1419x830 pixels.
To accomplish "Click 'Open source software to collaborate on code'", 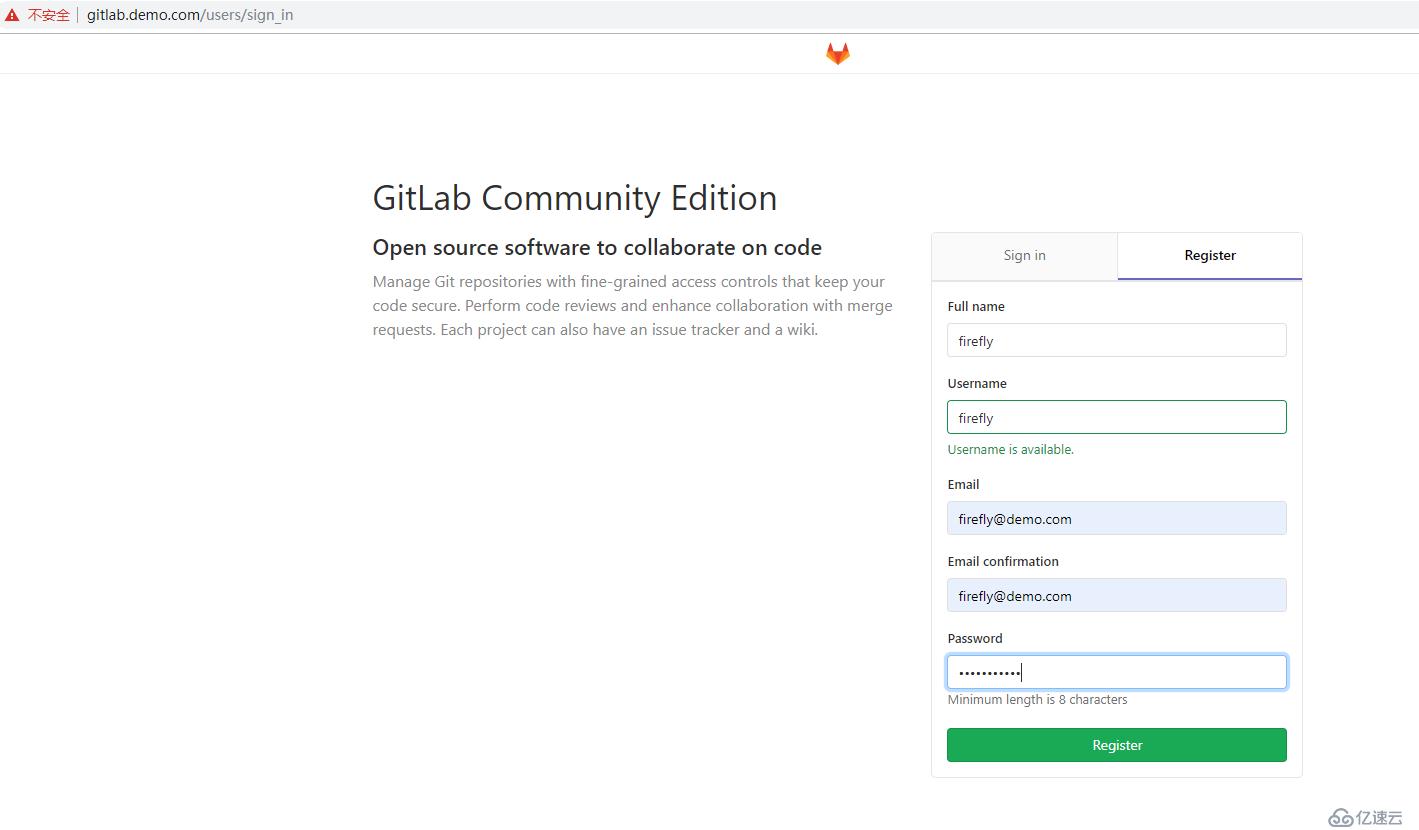I will [x=597, y=248].
